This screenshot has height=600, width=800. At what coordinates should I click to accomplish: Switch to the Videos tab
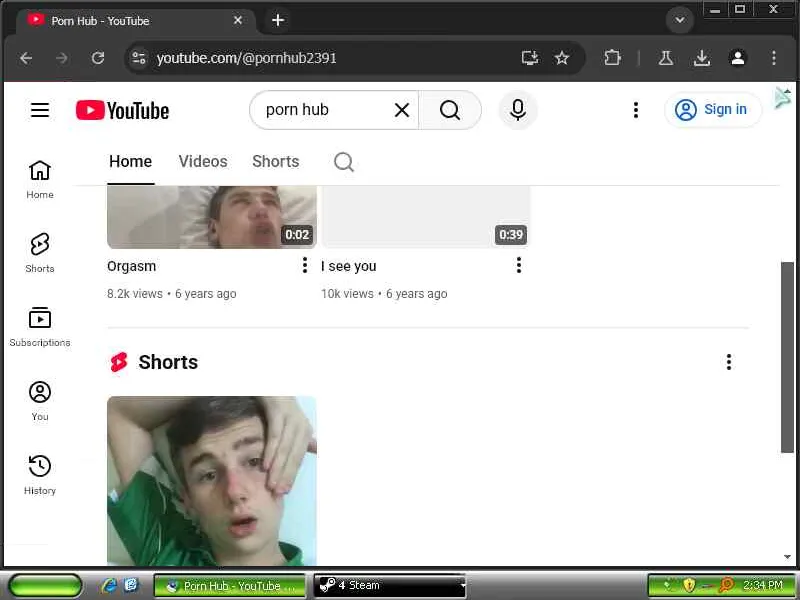tap(203, 162)
